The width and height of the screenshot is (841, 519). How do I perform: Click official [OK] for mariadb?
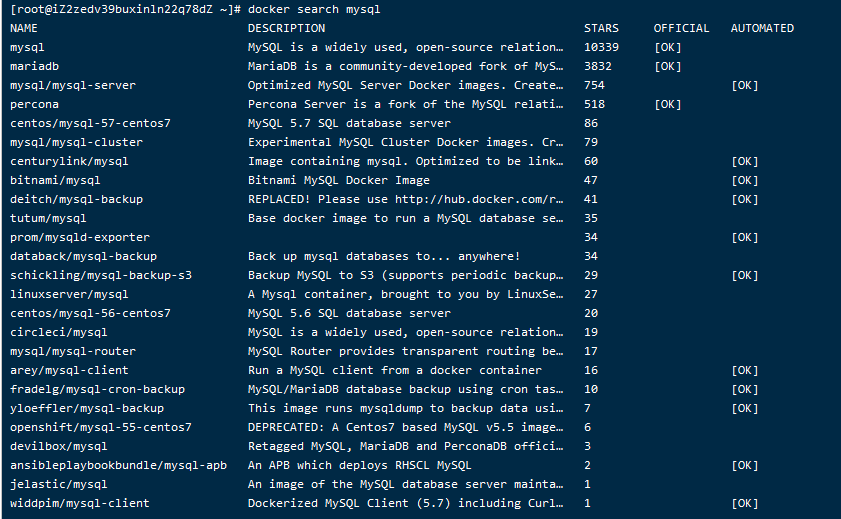tap(667, 66)
